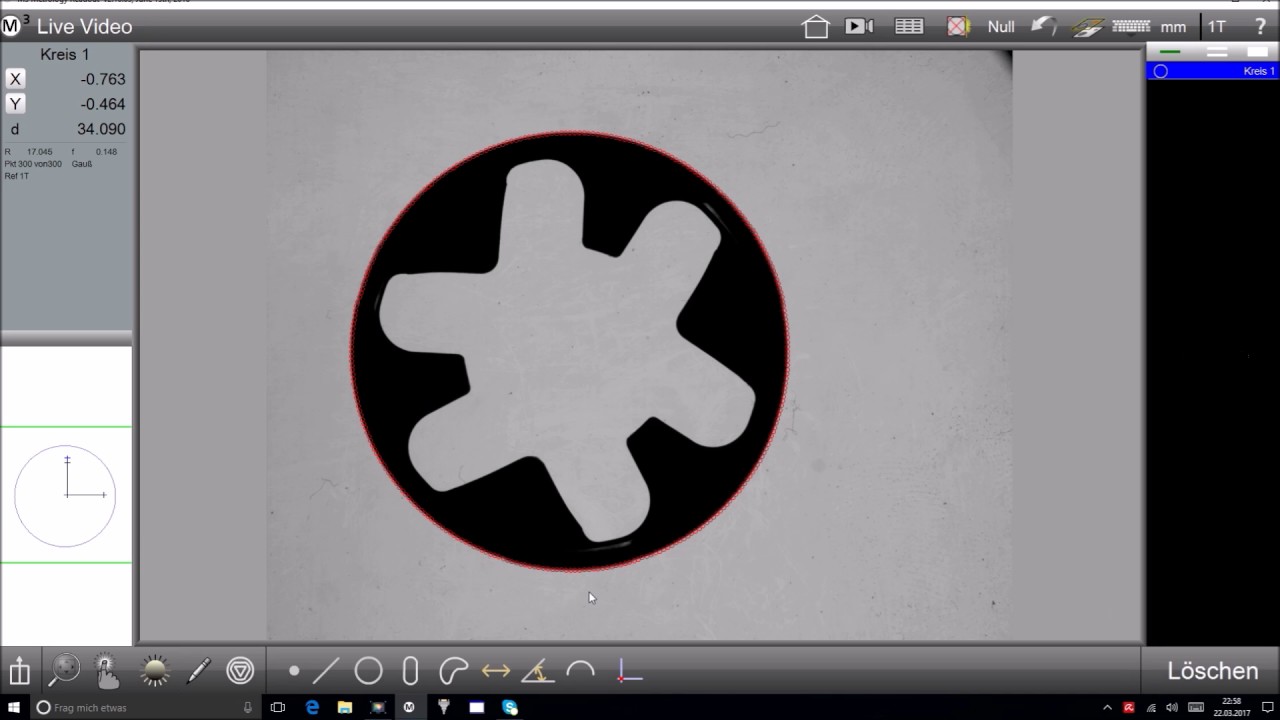This screenshot has height=720, width=1280.
Task: Click the live video camera icon
Action: [x=859, y=27]
